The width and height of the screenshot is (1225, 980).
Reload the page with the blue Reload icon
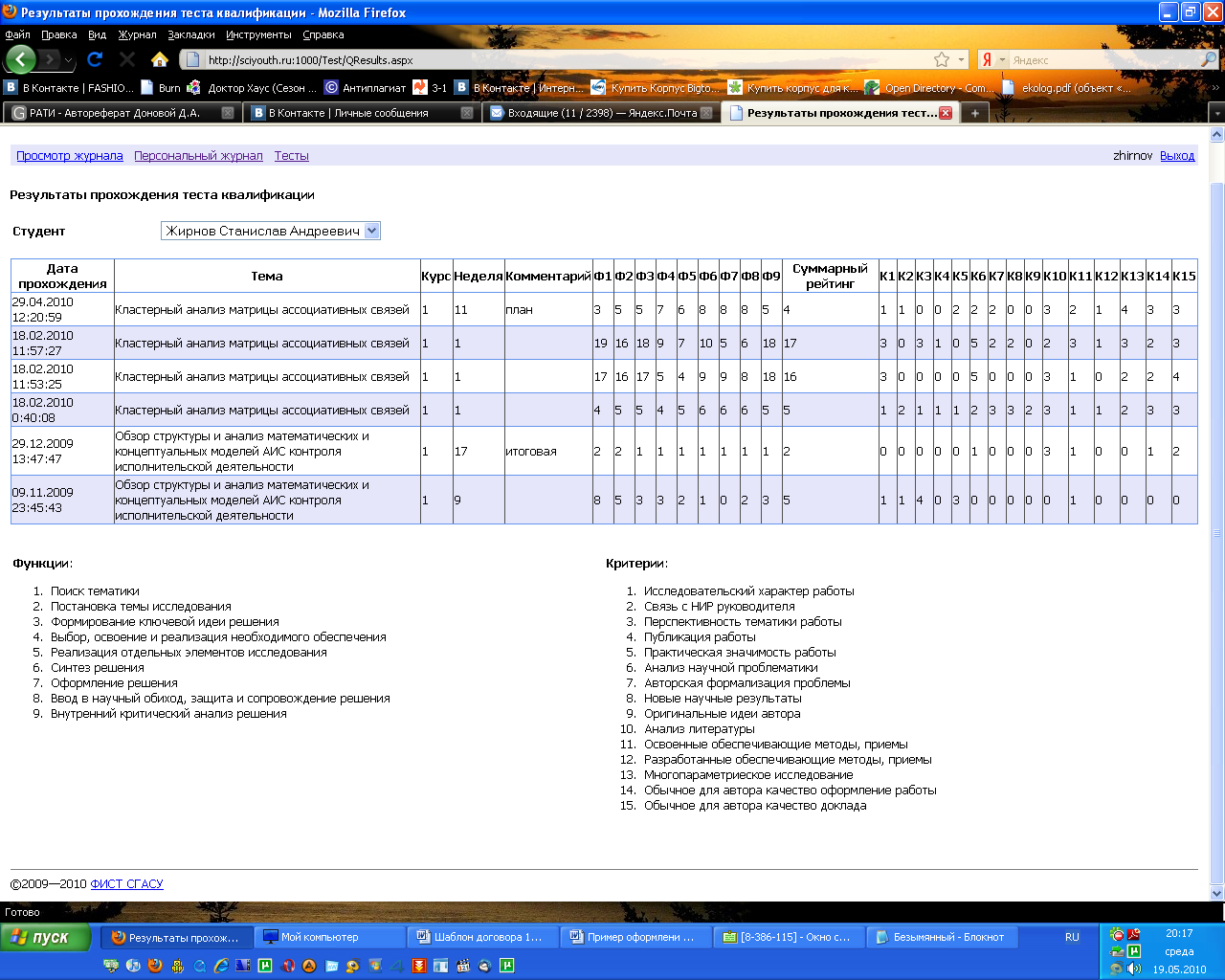pos(95,59)
